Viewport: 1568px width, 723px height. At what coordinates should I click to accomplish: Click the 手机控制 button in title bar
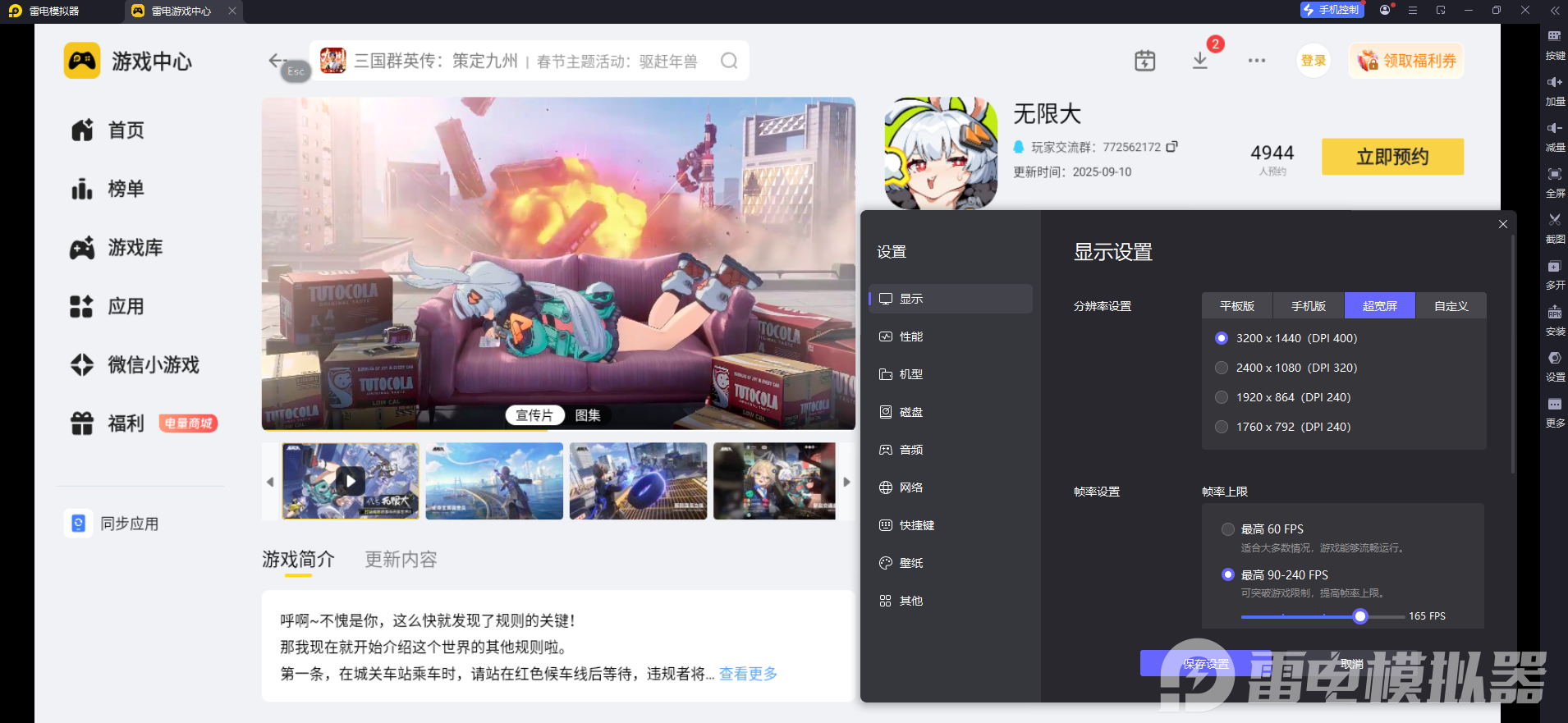point(1332,10)
